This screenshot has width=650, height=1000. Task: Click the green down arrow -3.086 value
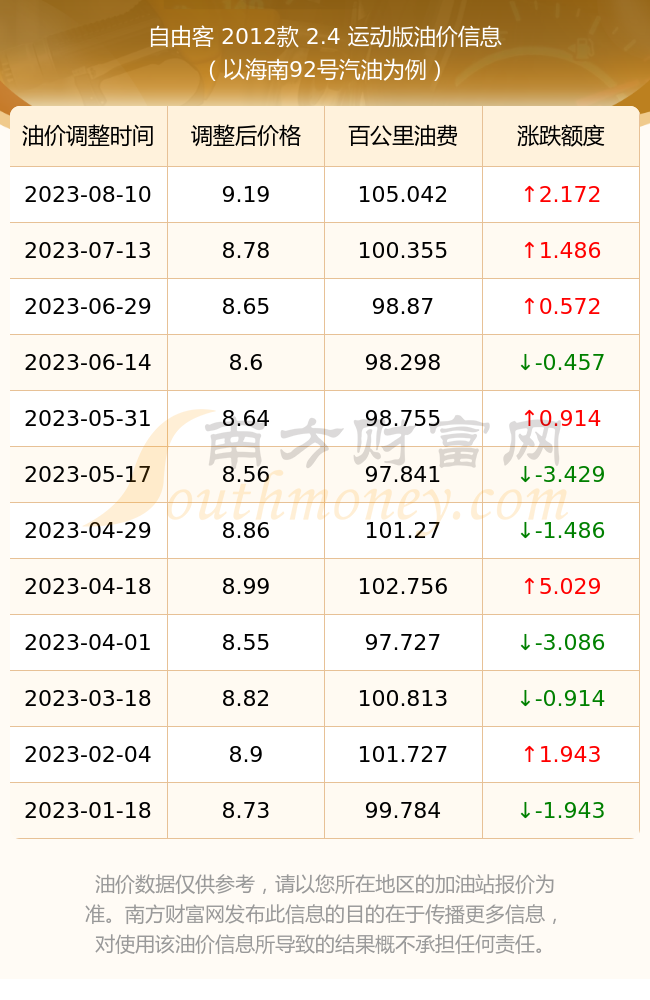click(561, 642)
